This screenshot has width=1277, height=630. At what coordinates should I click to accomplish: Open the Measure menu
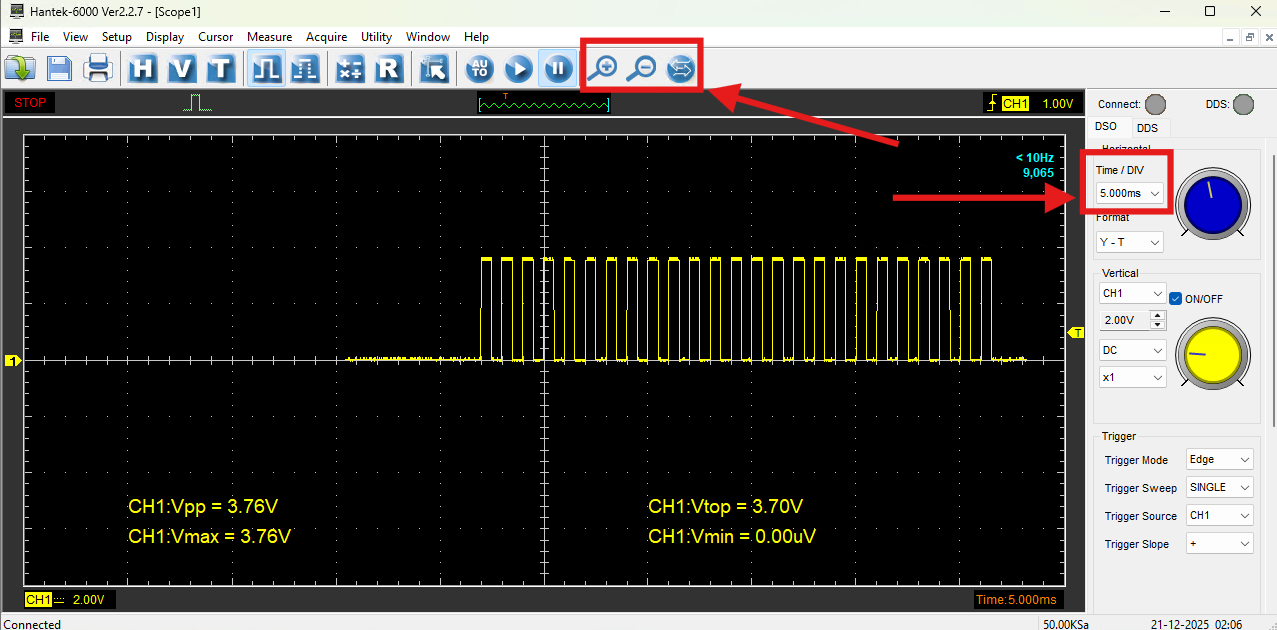point(270,37)
